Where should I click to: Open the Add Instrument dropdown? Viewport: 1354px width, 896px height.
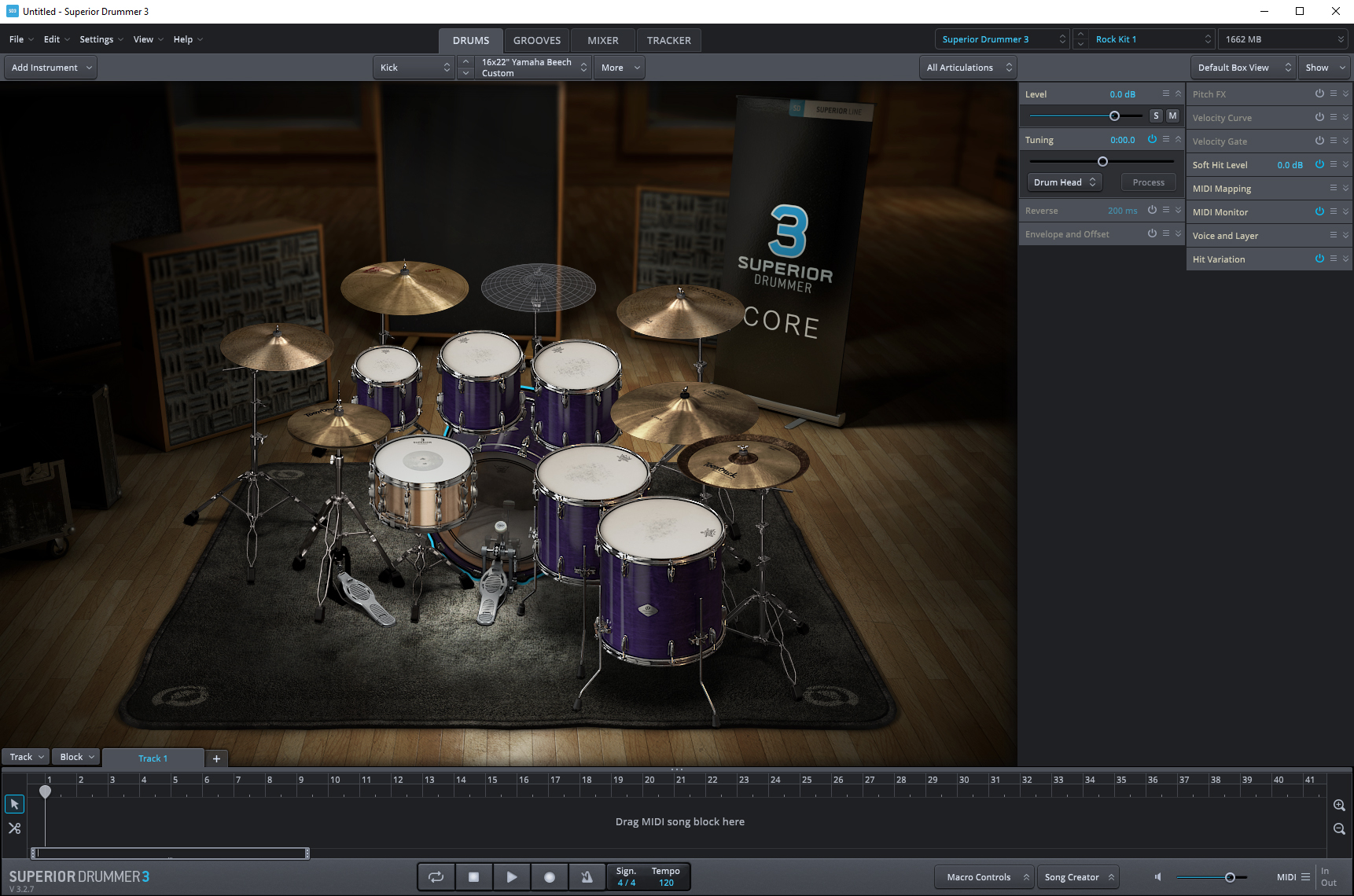tap(52, 68)
